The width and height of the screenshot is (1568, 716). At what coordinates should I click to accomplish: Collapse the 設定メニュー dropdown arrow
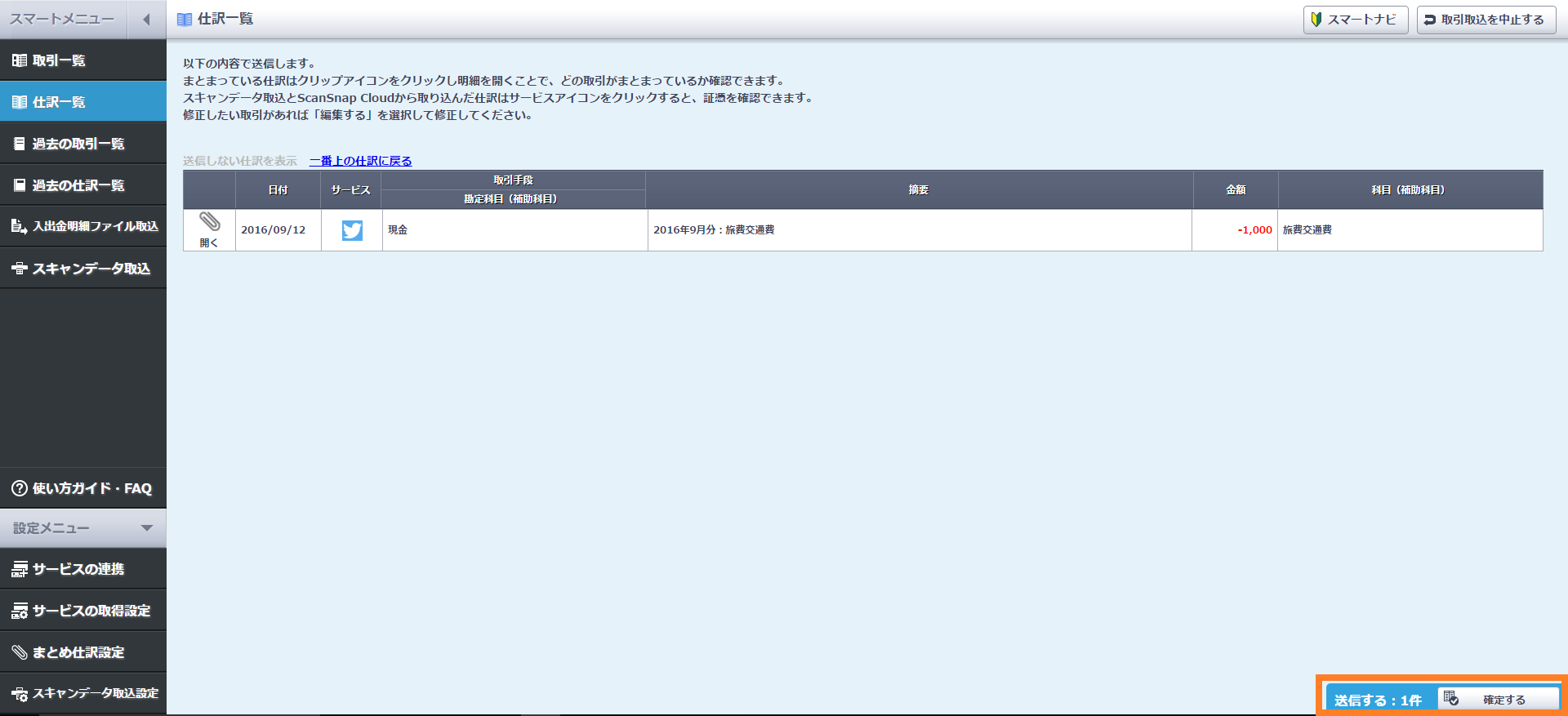click(x=147, y=528)
